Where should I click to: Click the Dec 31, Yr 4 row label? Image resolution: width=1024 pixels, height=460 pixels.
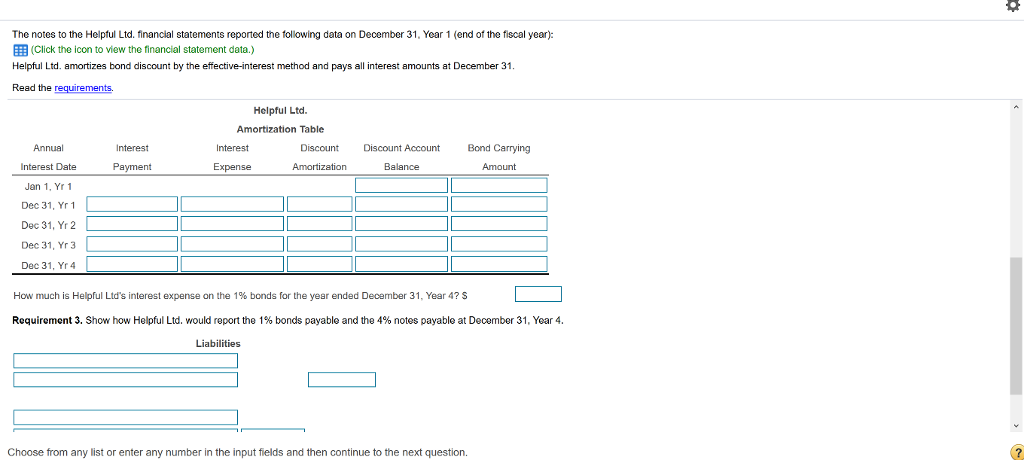(48, 266)
